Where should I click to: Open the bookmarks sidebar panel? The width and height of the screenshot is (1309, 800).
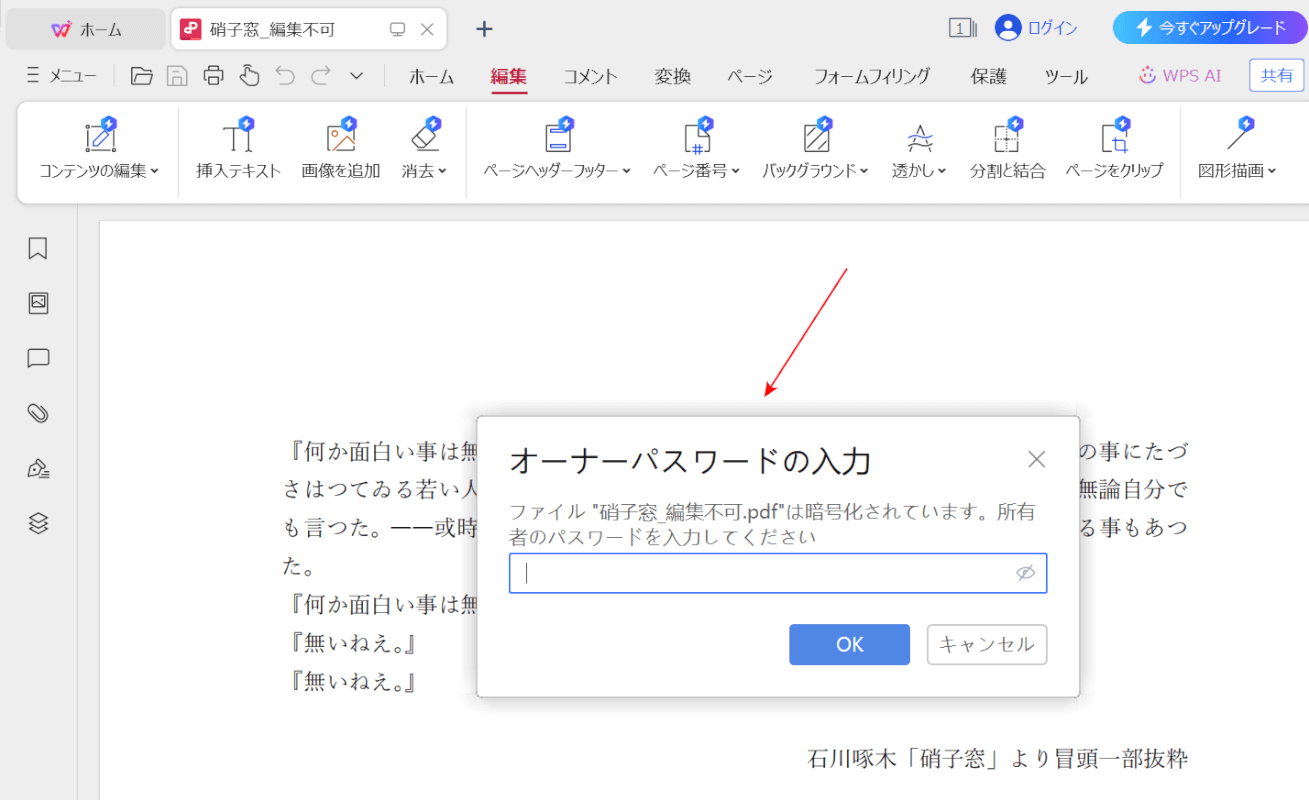[38, 248]
